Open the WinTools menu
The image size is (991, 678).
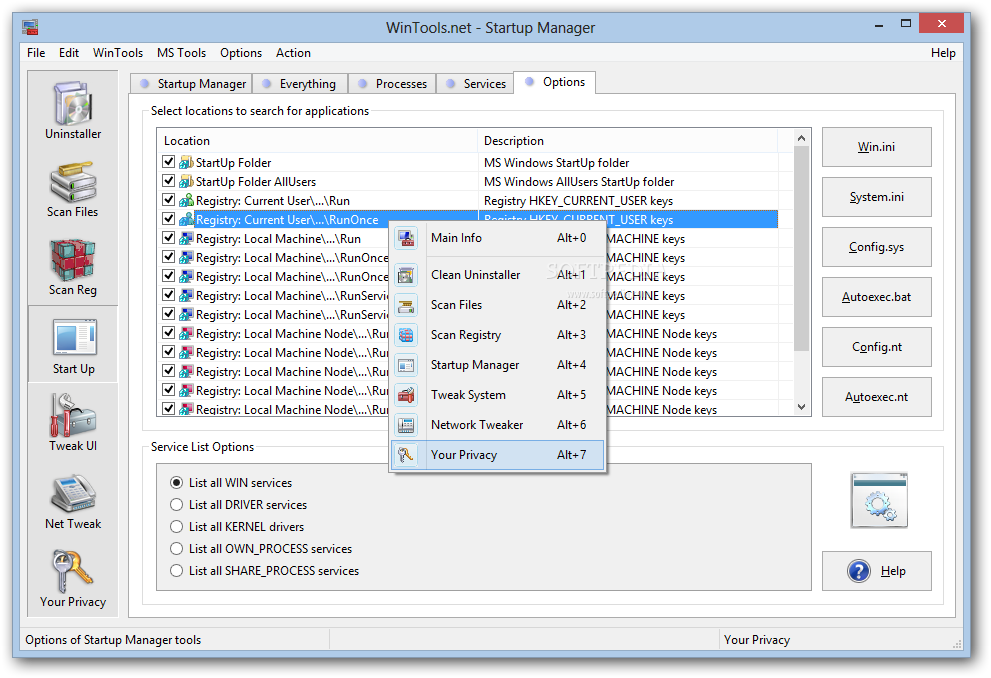tap(118, 53)
